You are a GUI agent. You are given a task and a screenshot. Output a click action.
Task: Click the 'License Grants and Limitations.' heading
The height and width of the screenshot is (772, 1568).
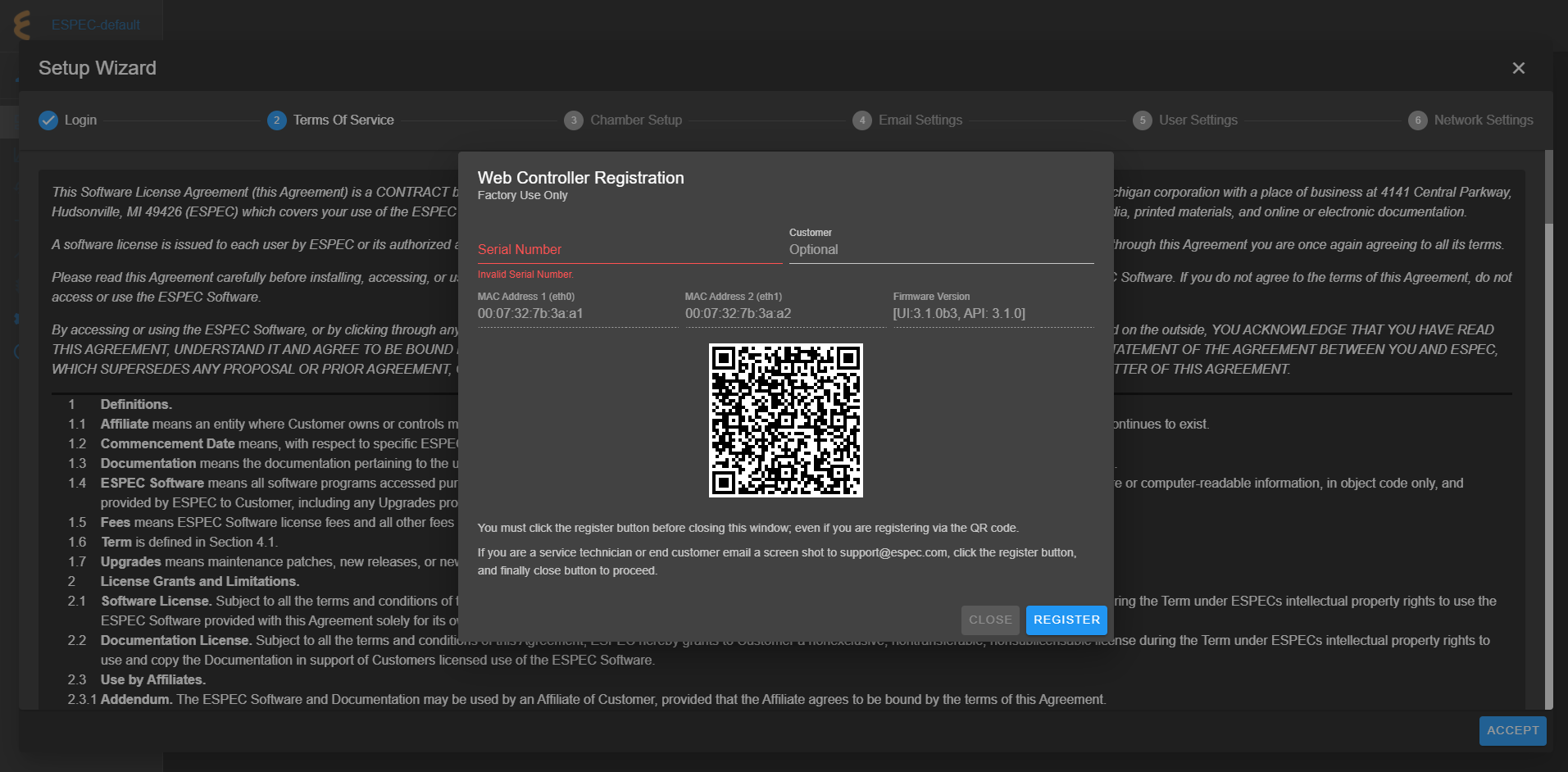coord(200,581)
